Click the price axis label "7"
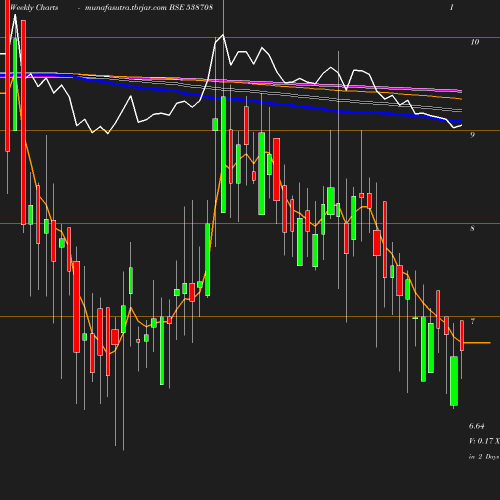 point(472,321)
